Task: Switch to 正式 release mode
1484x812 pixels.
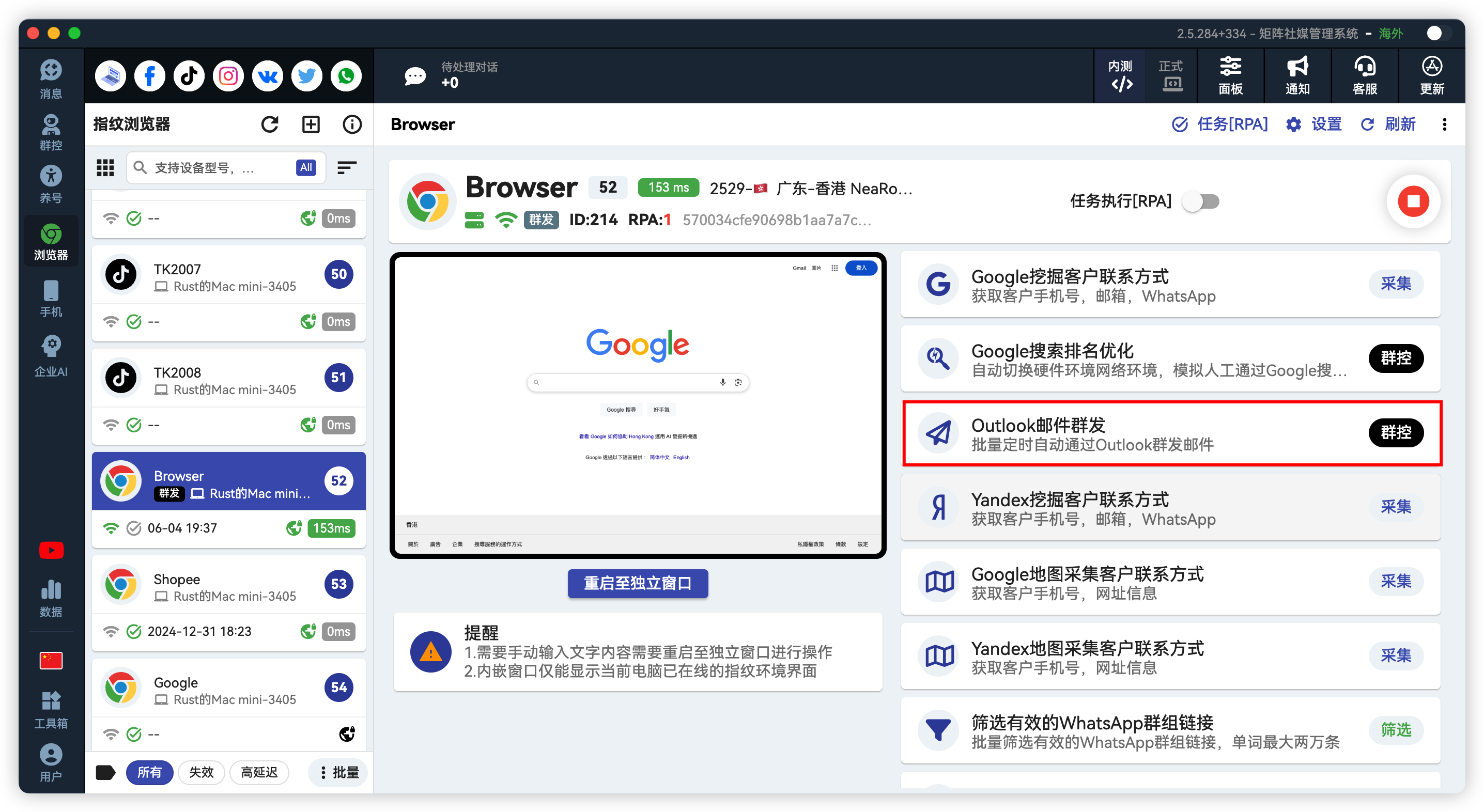Action: pos(1170,76)
